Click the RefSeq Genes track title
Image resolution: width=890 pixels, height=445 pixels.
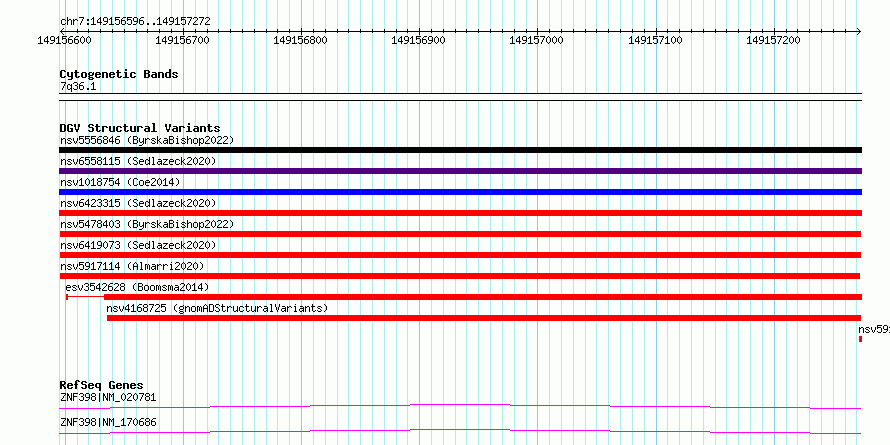[101, 385]
